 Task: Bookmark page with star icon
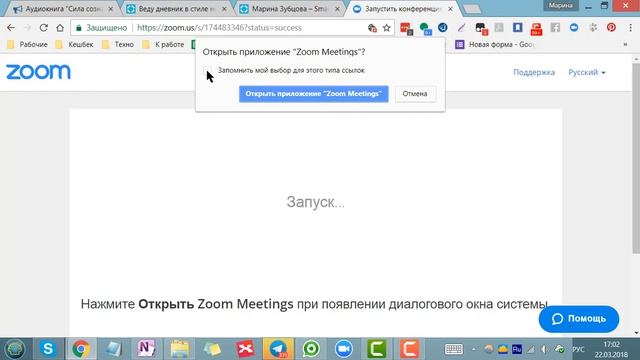[387, 28]
